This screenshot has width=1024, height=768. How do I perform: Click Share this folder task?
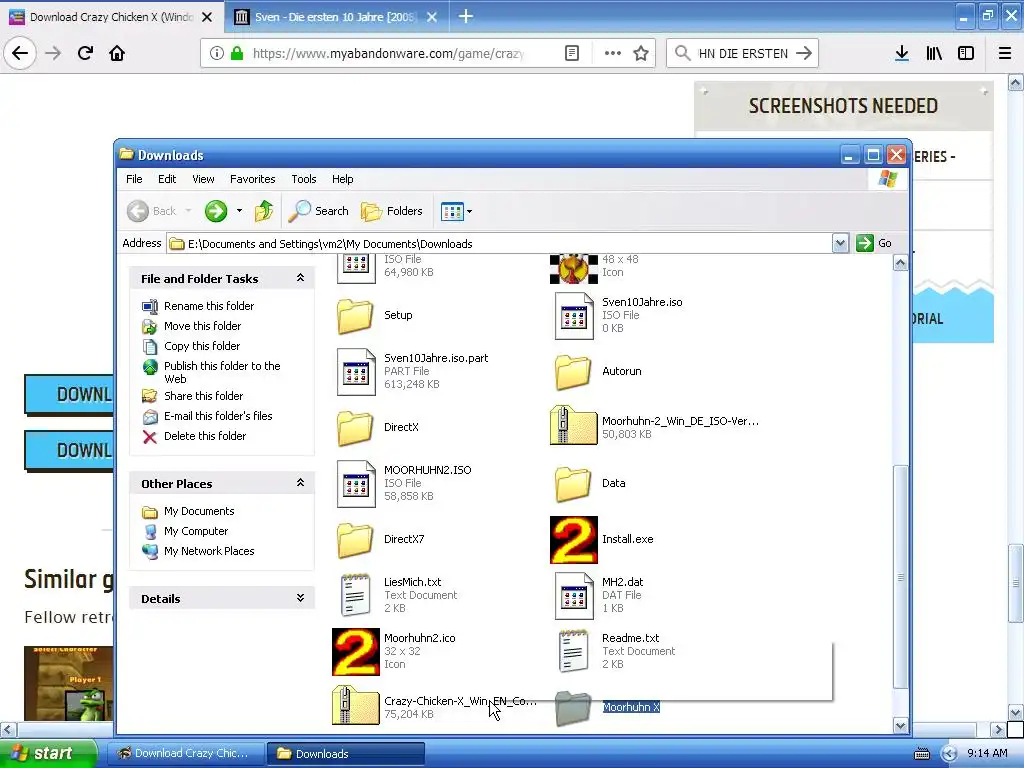click(203, 396)
